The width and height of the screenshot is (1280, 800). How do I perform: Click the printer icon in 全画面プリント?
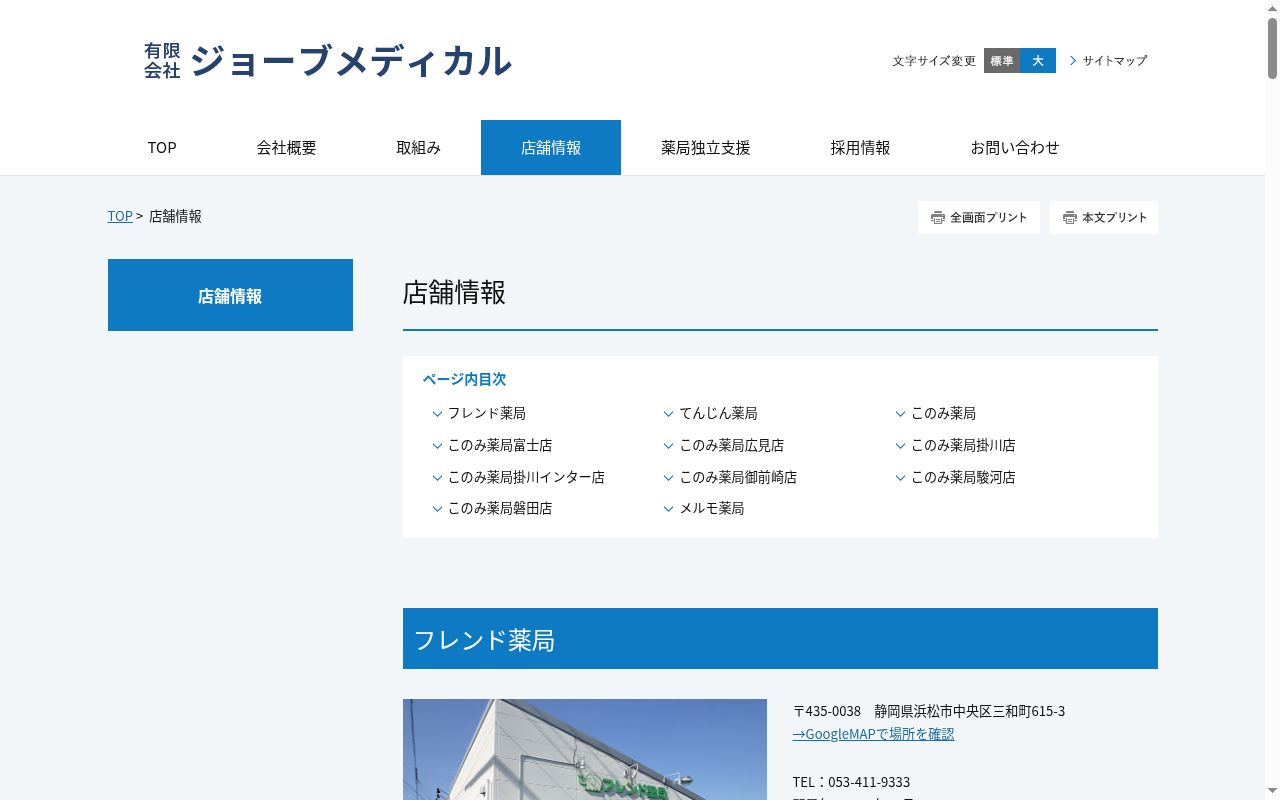(x=937, y=217)
